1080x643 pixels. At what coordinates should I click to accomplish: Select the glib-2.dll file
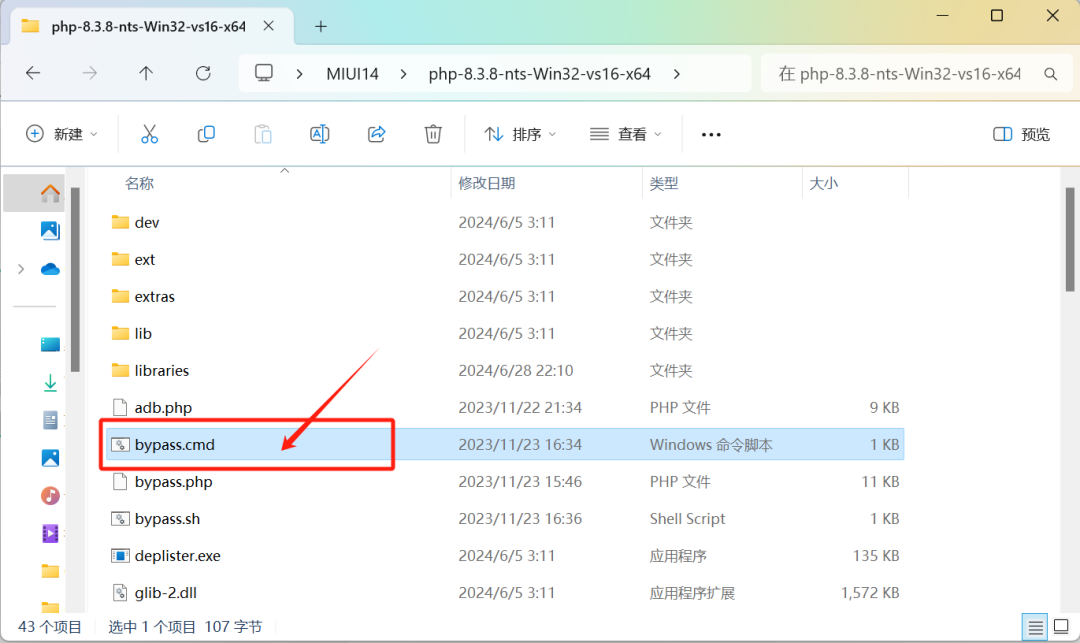click(505, 593)
